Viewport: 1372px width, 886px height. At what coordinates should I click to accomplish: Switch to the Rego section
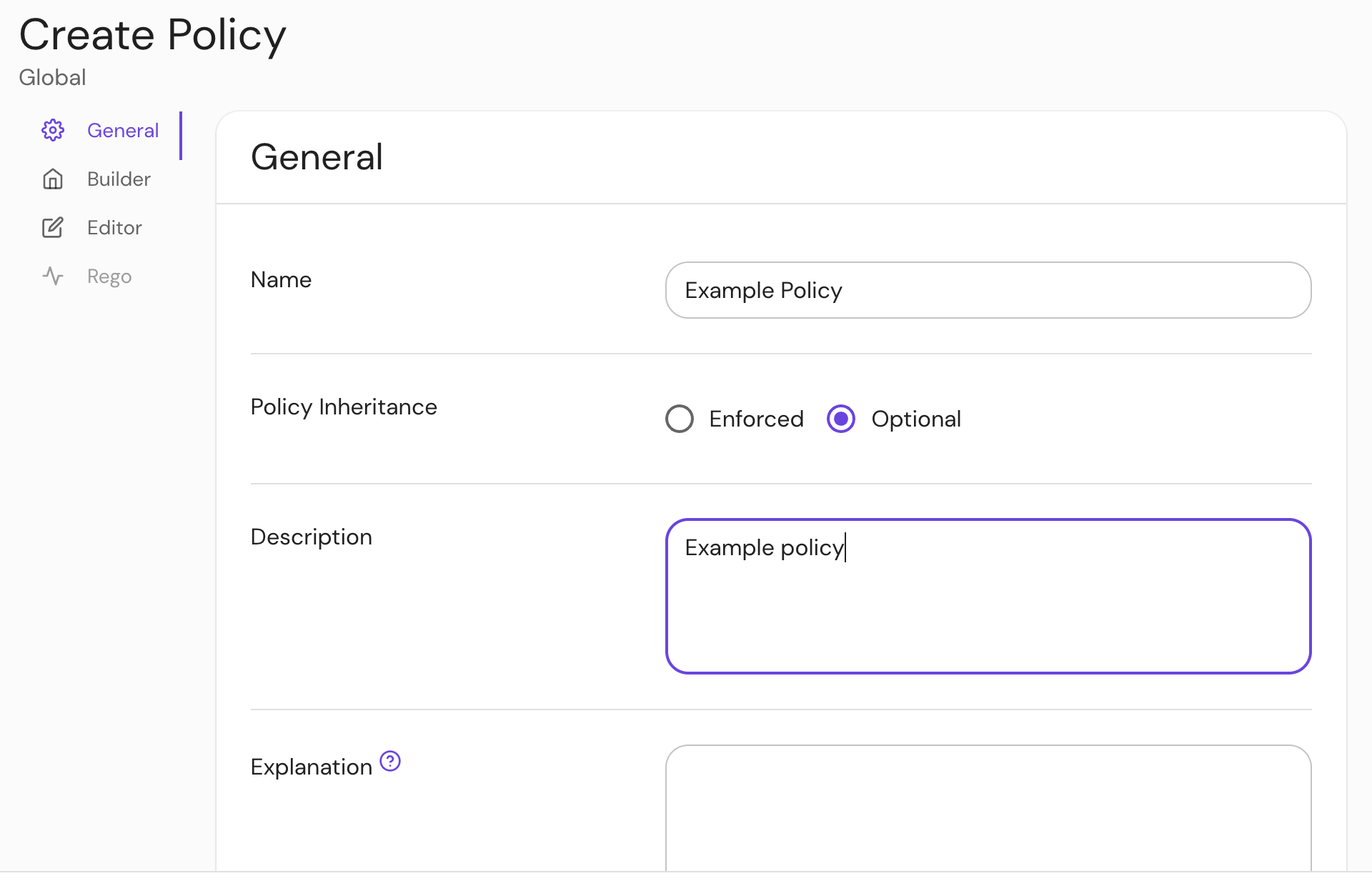[109, 276]
